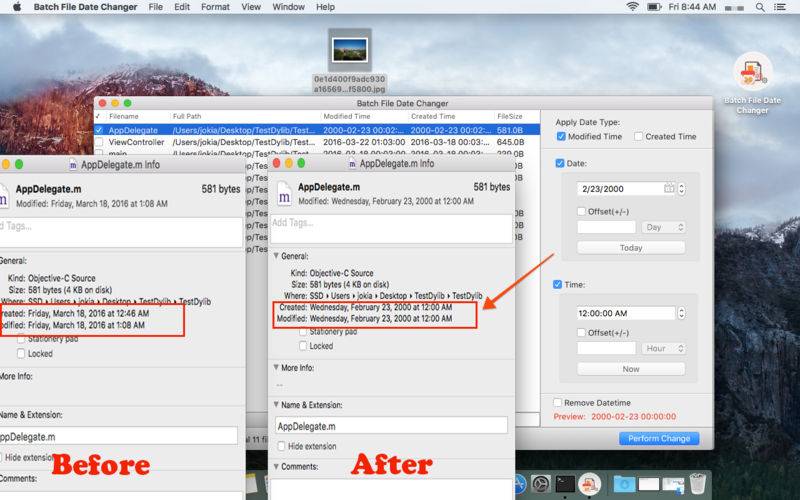Click the m file icon in After info window
The image size is (800, 500).
click(284, 195)
